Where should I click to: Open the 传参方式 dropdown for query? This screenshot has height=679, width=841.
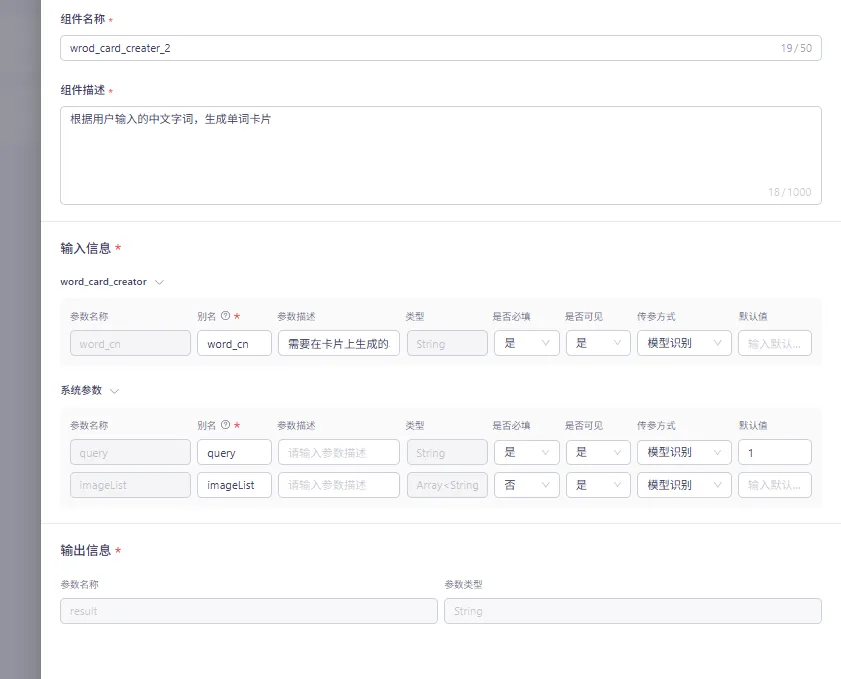tap(684, 452)
